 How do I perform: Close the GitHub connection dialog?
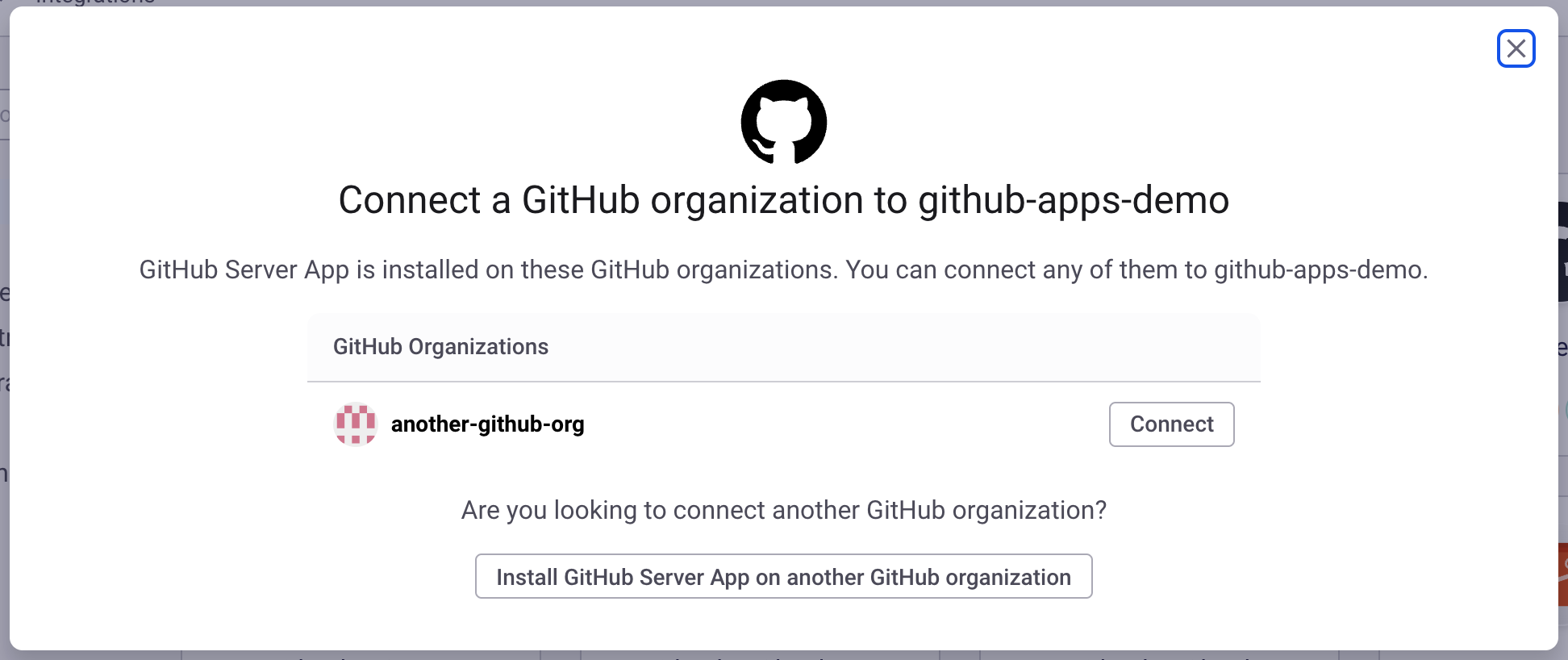(x=1516, y=48)
